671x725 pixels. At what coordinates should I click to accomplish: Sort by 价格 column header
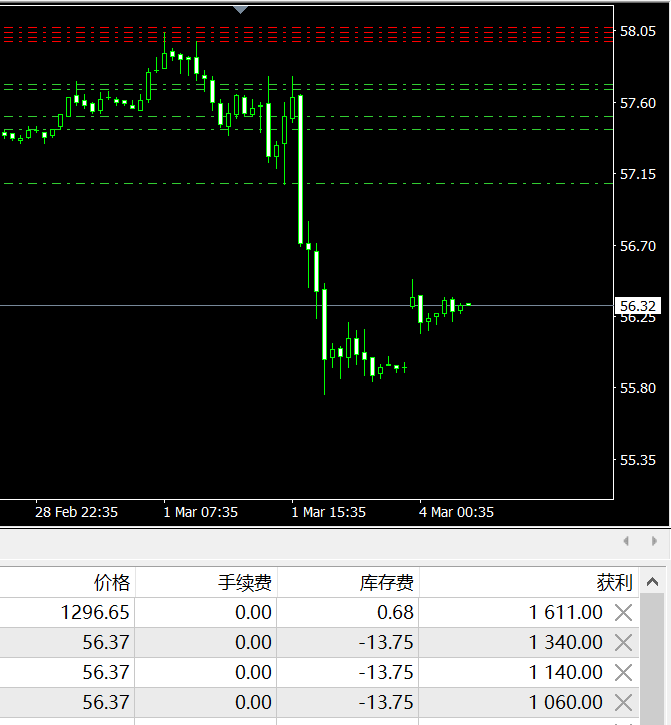pos(111,583)
